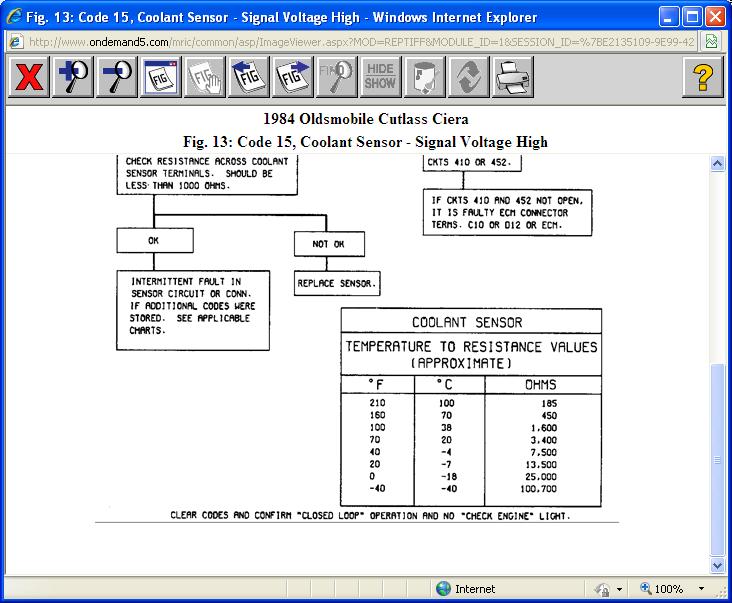732x603 pixels.
Task: Click the red X close viewer icon
Action: [x=29, y=77]
